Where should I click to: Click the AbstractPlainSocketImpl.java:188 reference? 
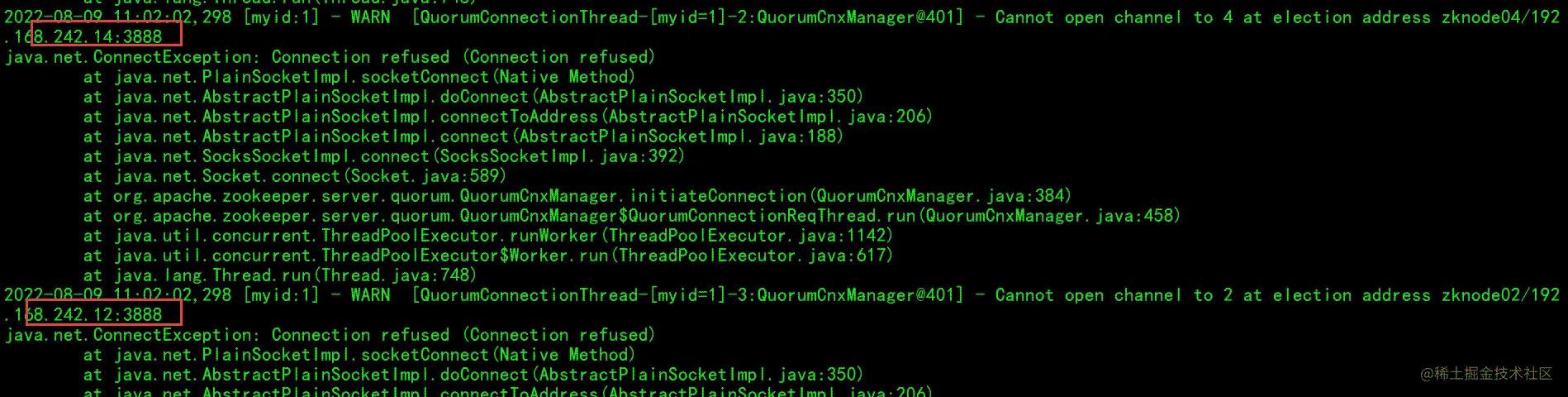pyautogui.click(x=681, y=136)
